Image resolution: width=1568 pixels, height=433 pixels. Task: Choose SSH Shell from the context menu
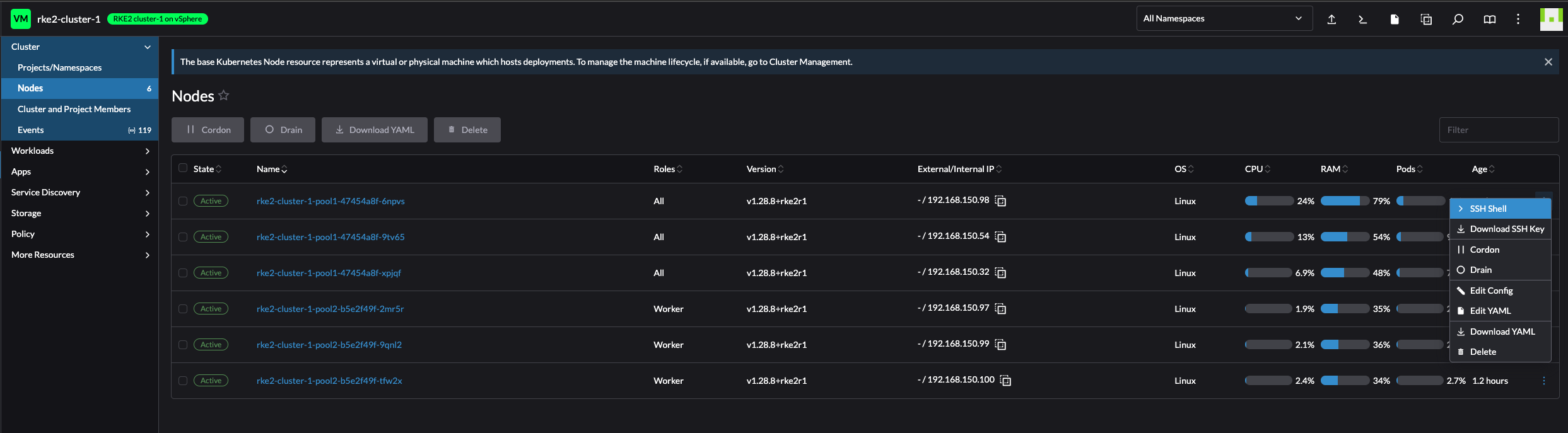coord(1501,209)
